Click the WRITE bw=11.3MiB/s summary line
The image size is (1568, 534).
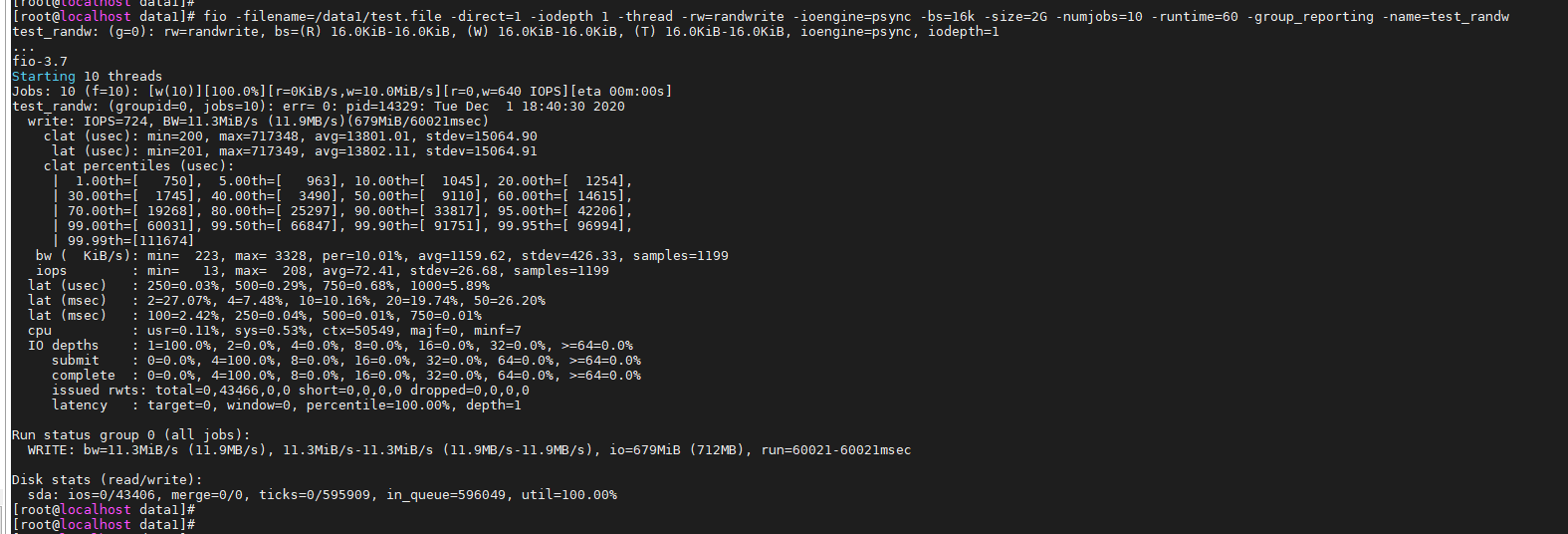coord(469,450)
